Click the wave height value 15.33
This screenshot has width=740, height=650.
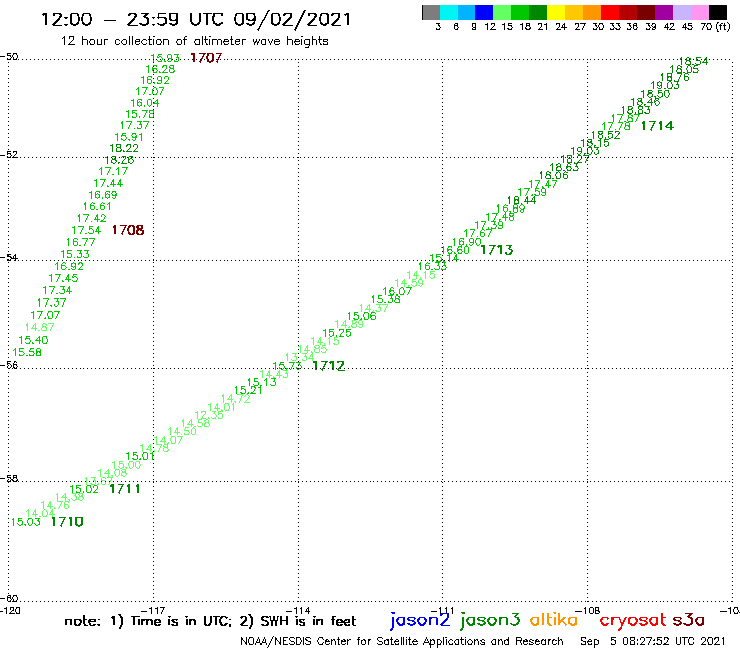coord(75,254)
